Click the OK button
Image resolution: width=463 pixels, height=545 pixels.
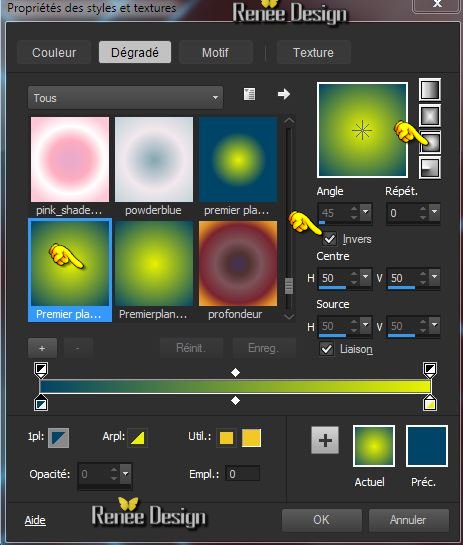321,520
